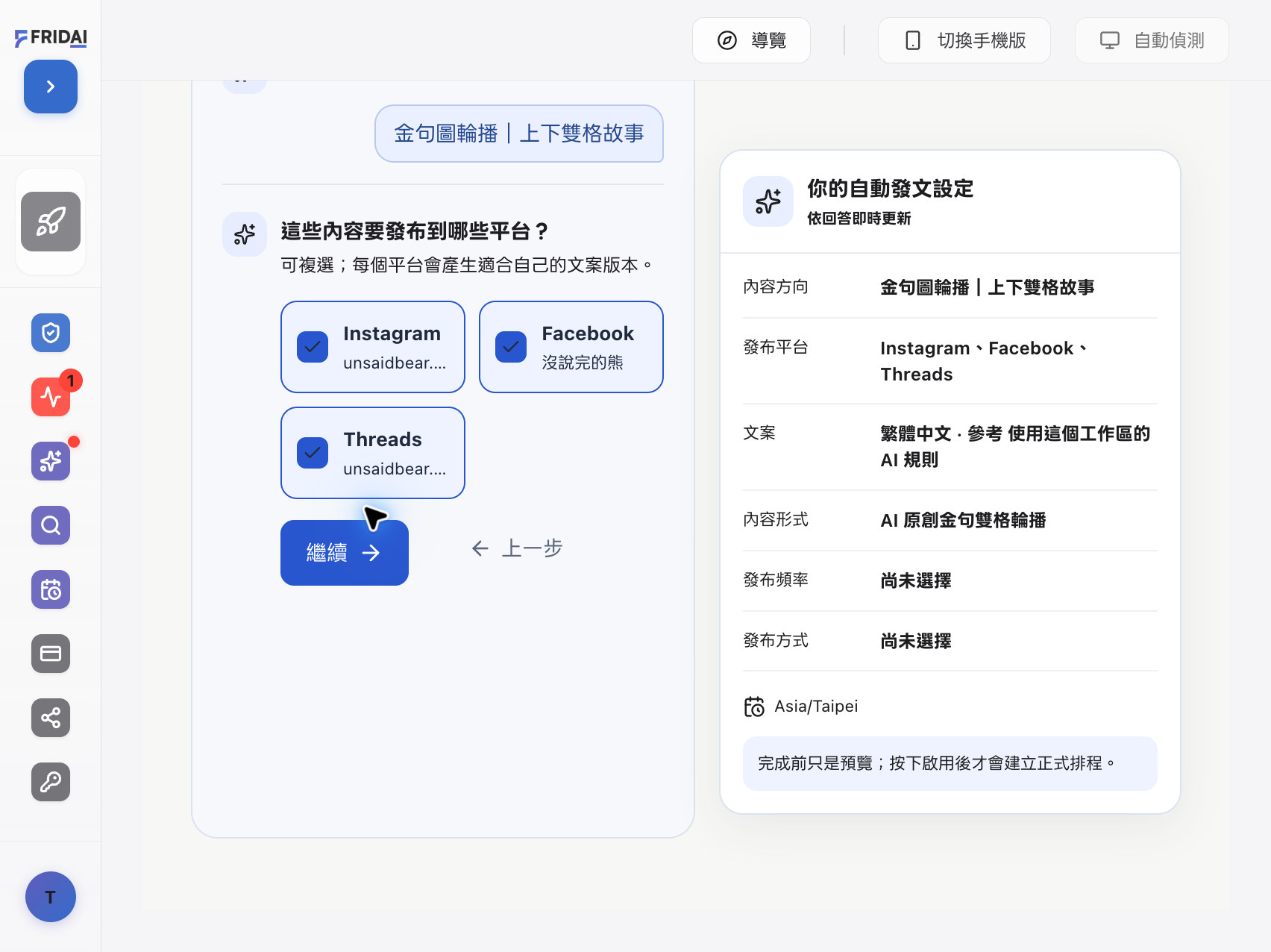Click the 文案 value 繁體中文 · 參考 AI 規則
The width and height of the screenshot is (1271, 952).
pos(1015,447)
